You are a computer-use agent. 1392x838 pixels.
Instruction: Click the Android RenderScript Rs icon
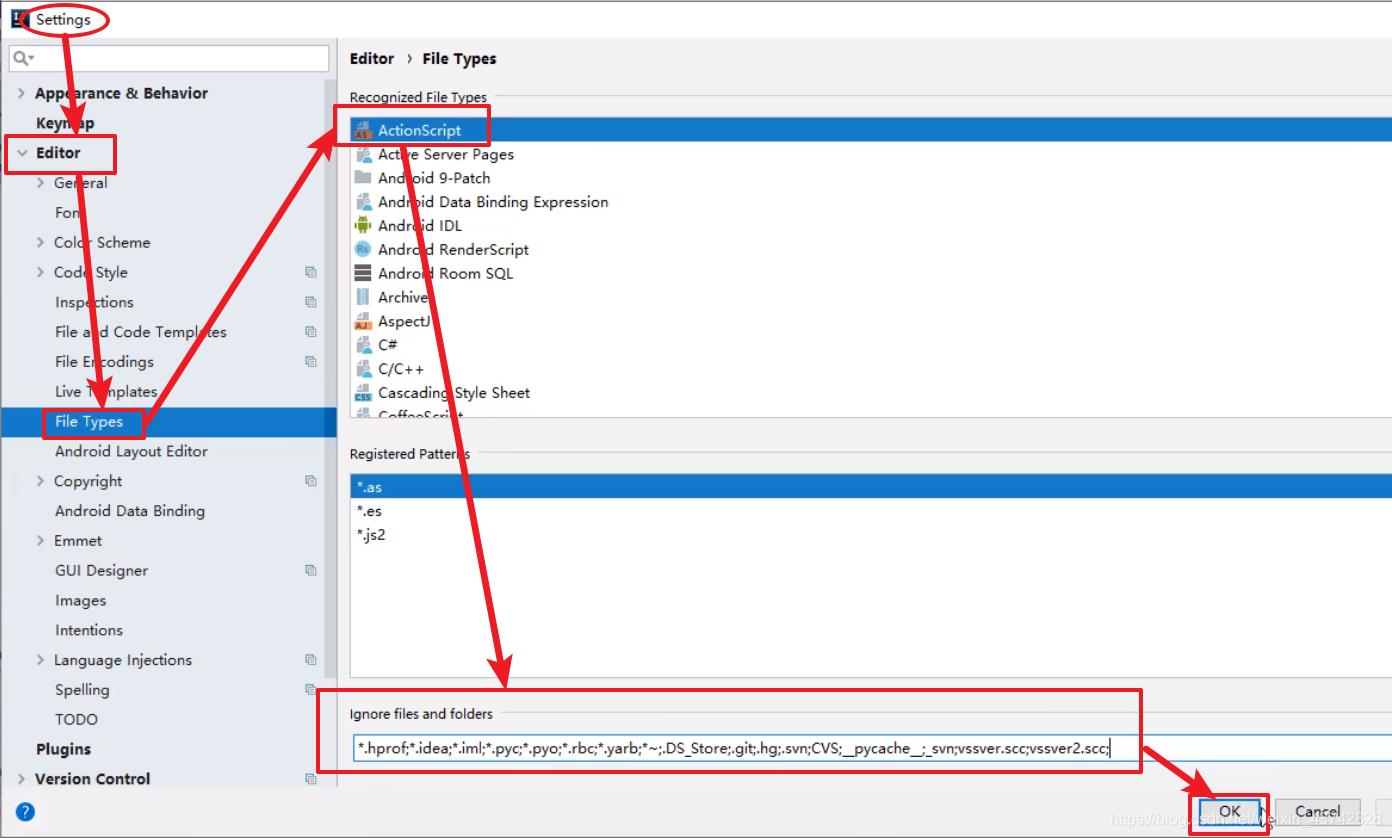click(x=363, y=250)
